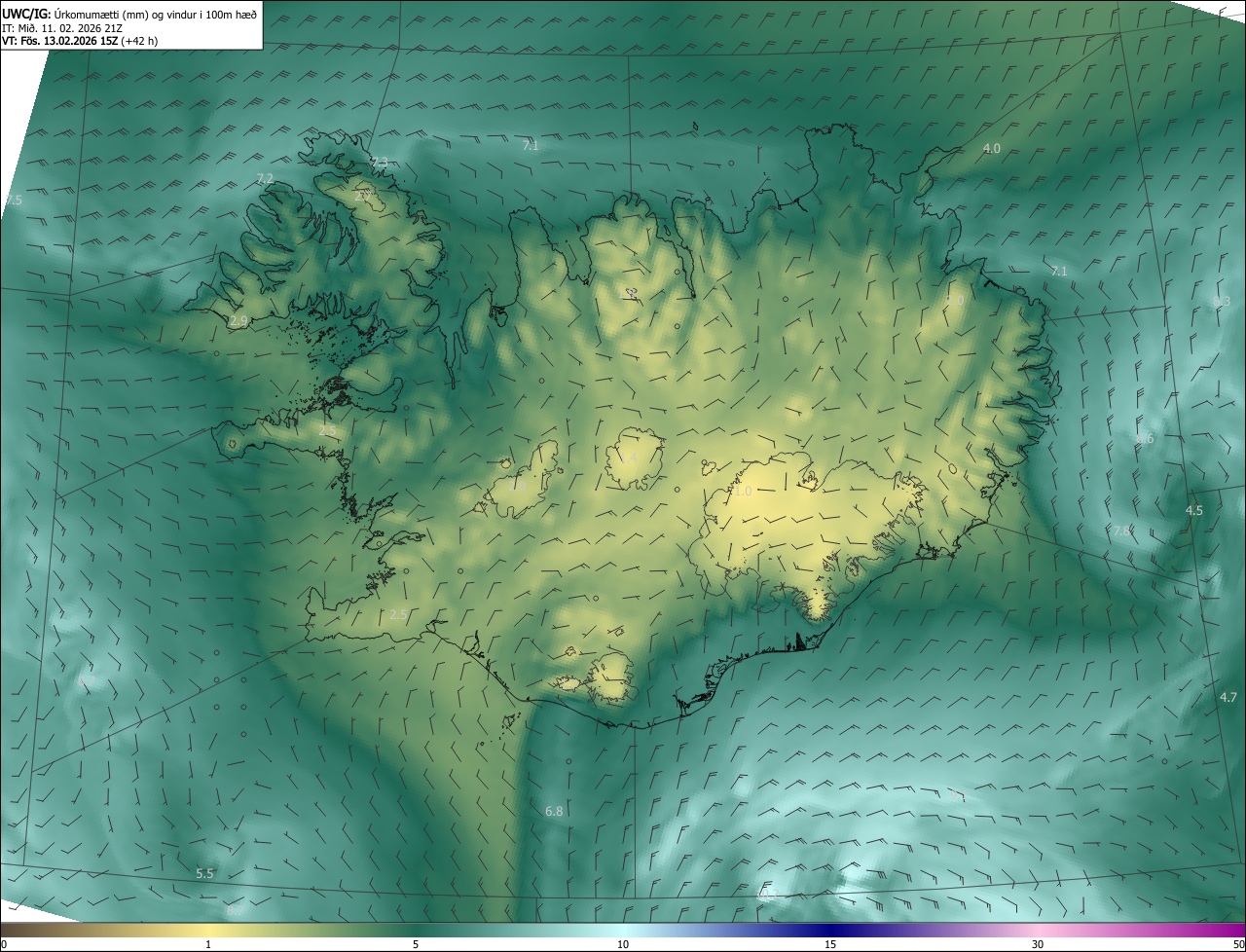
Task: Click the 2.9 value in the Westfjords
Action: tap(238, 321)
